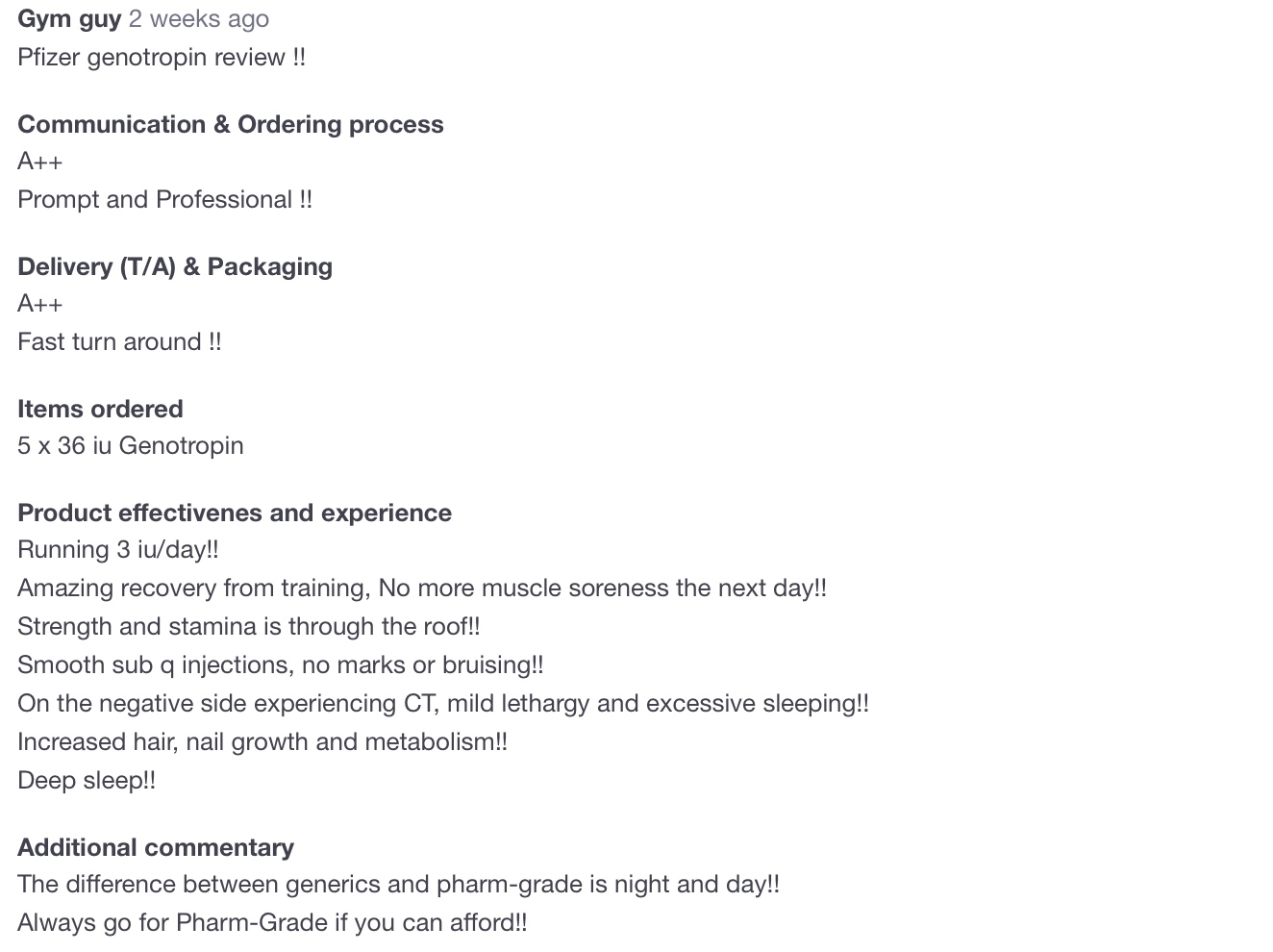Click the 'Items ordered' heading
The height and width of the screenshot is (952, 1273).
click(x=100, y=410)
